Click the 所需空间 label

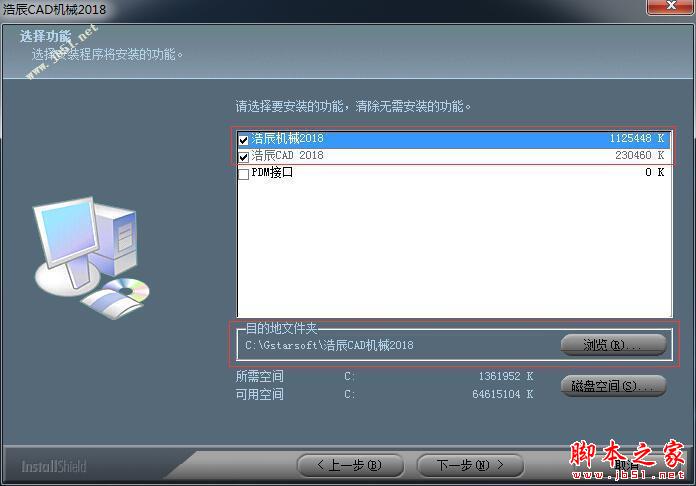tap(260, 376)
